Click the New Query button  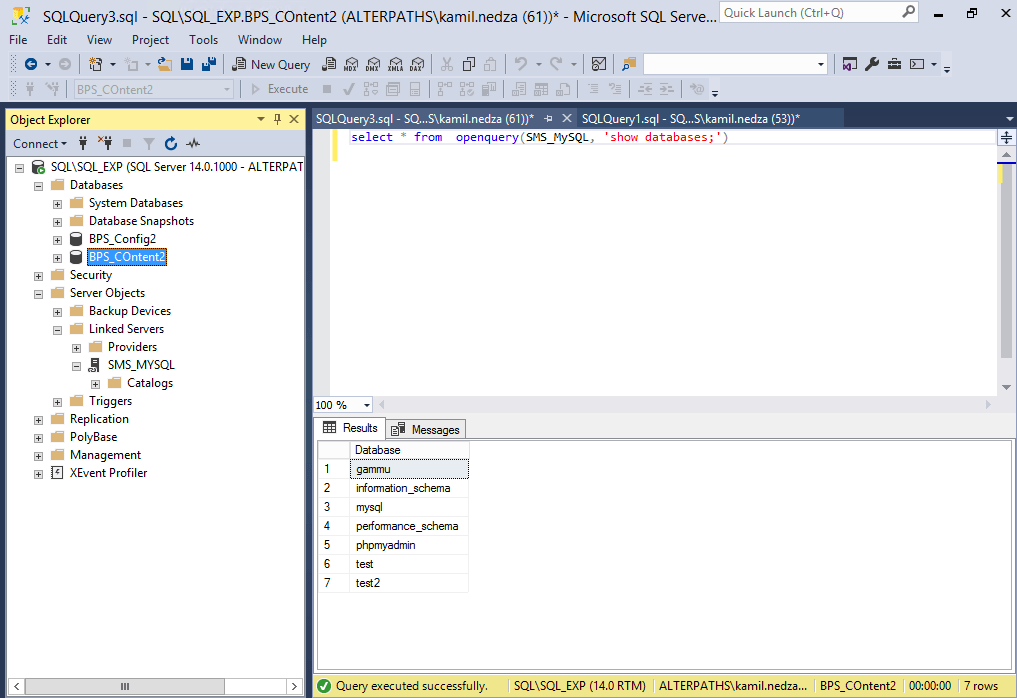(270, 64)
